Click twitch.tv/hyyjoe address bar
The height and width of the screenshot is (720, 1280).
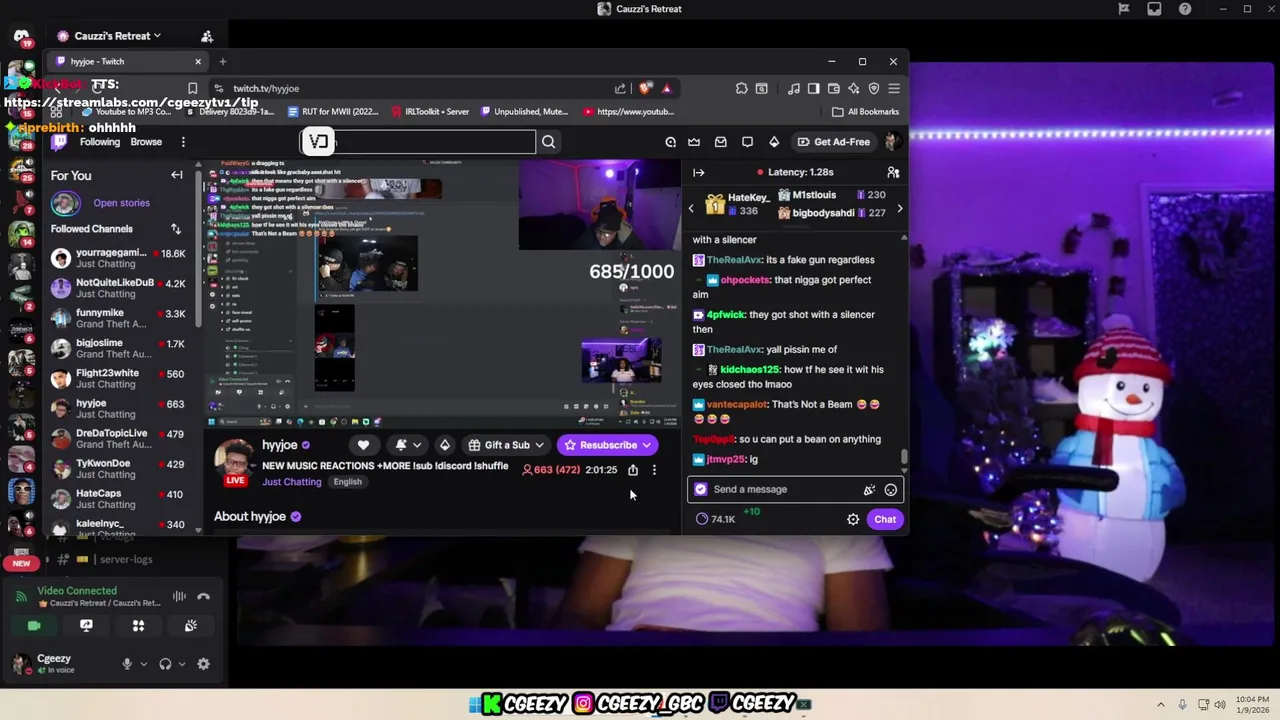click(x=266, y=89)
